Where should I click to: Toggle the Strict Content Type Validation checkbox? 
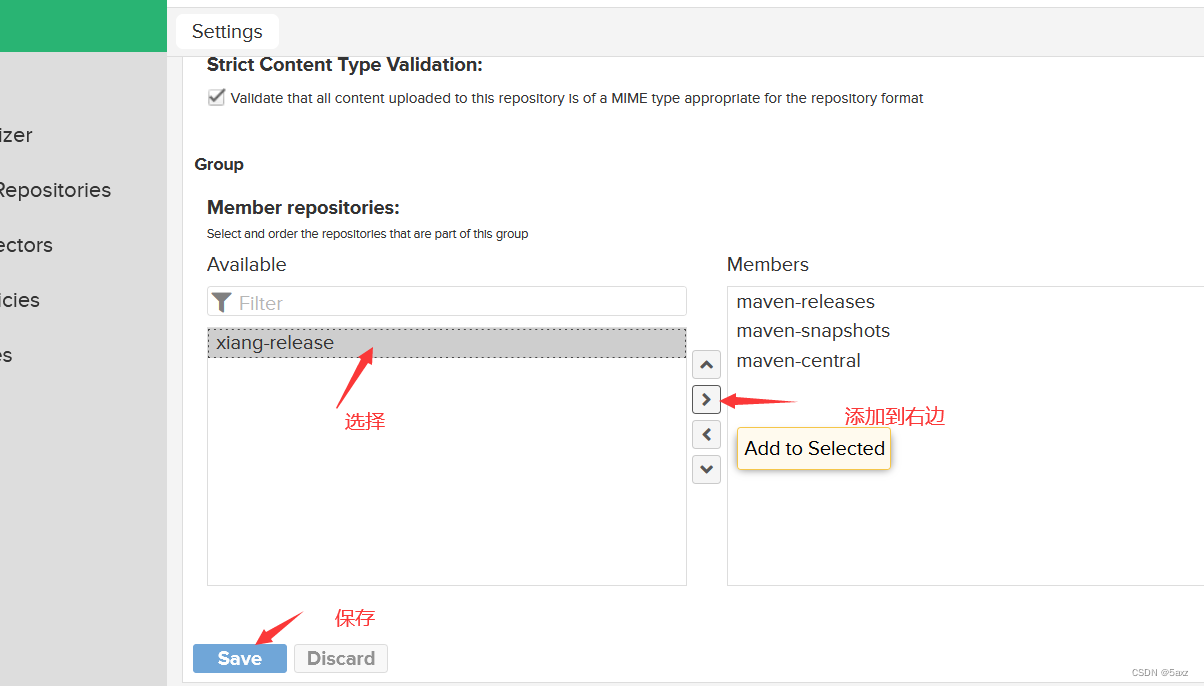216,98
